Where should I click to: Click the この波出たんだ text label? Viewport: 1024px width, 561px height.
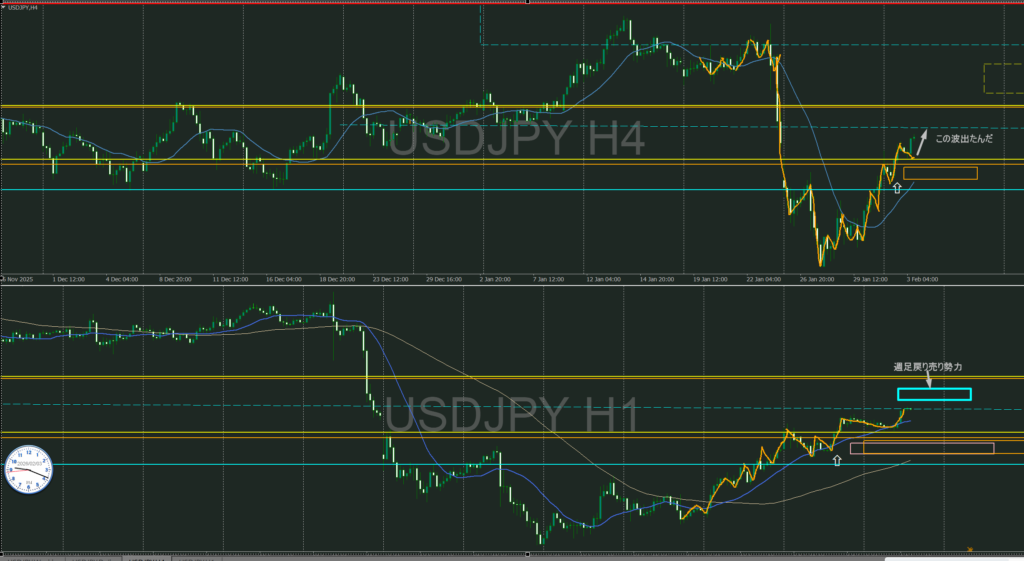(964, 139)
